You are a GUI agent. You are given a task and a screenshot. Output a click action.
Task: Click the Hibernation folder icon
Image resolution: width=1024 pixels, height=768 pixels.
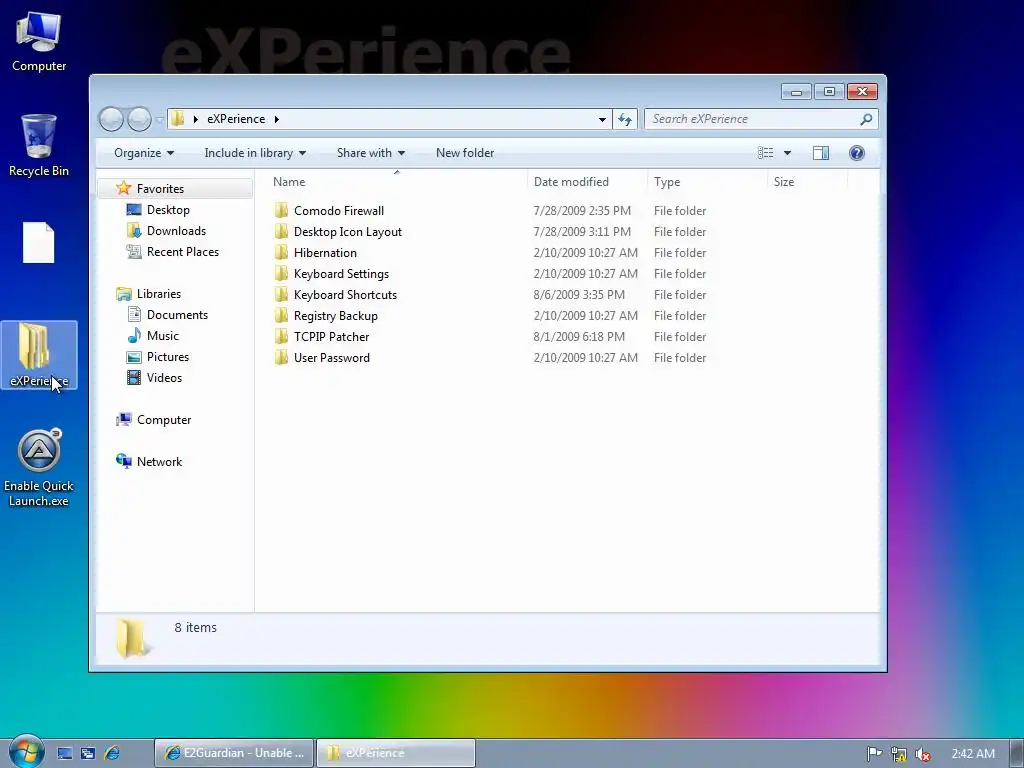[281, 252]
